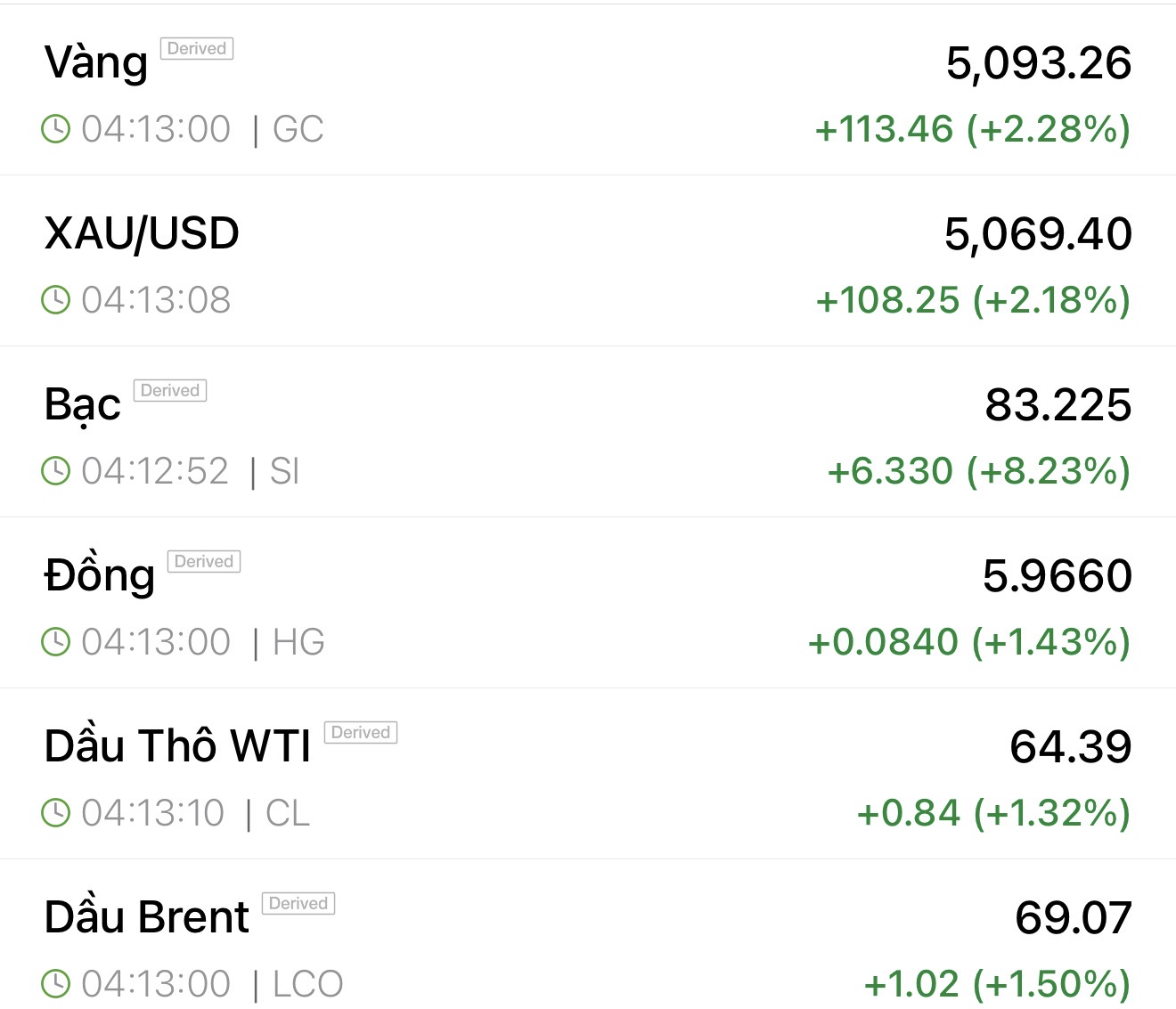Click the Derived badge next to Vàng

click(x=197, y=49)
